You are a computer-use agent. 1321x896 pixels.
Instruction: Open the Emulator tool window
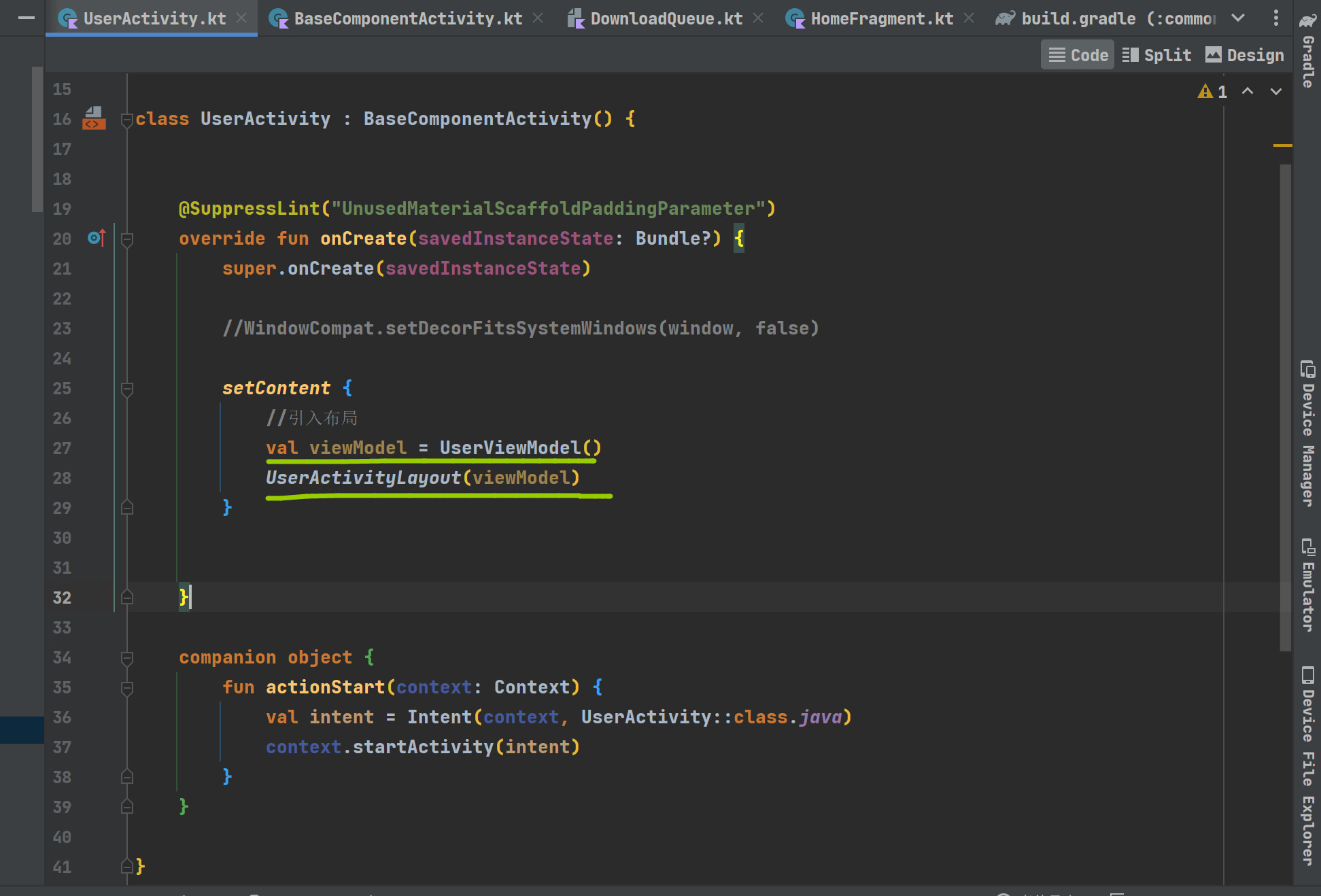(x=1307, y=586)
